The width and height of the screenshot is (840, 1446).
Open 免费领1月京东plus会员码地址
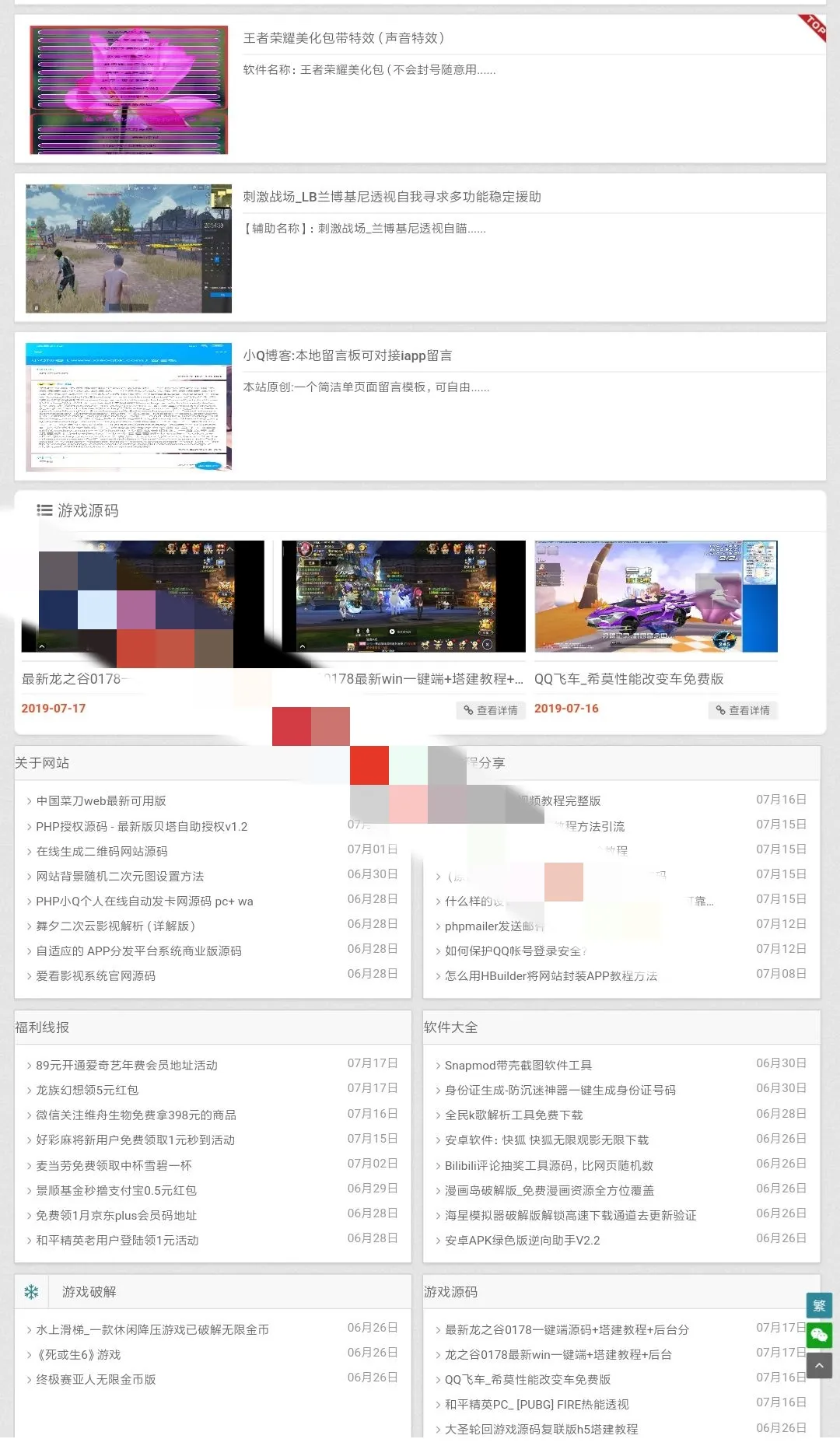pos(116,1215)
